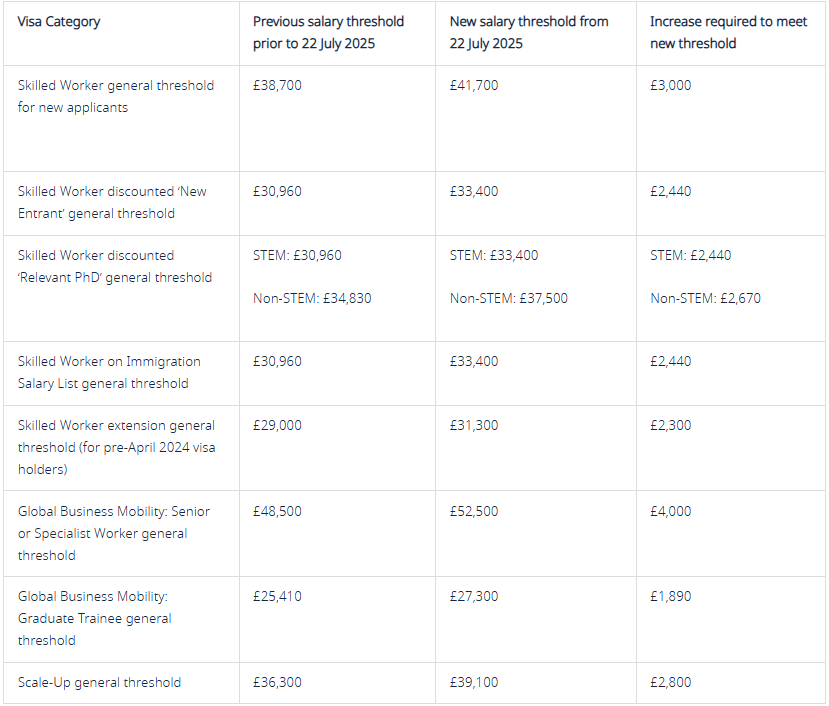The height and width of the screenshot is (706, 829).
Task: Select the Senior or Specialist Worker row label
Action: click(114, 533)
